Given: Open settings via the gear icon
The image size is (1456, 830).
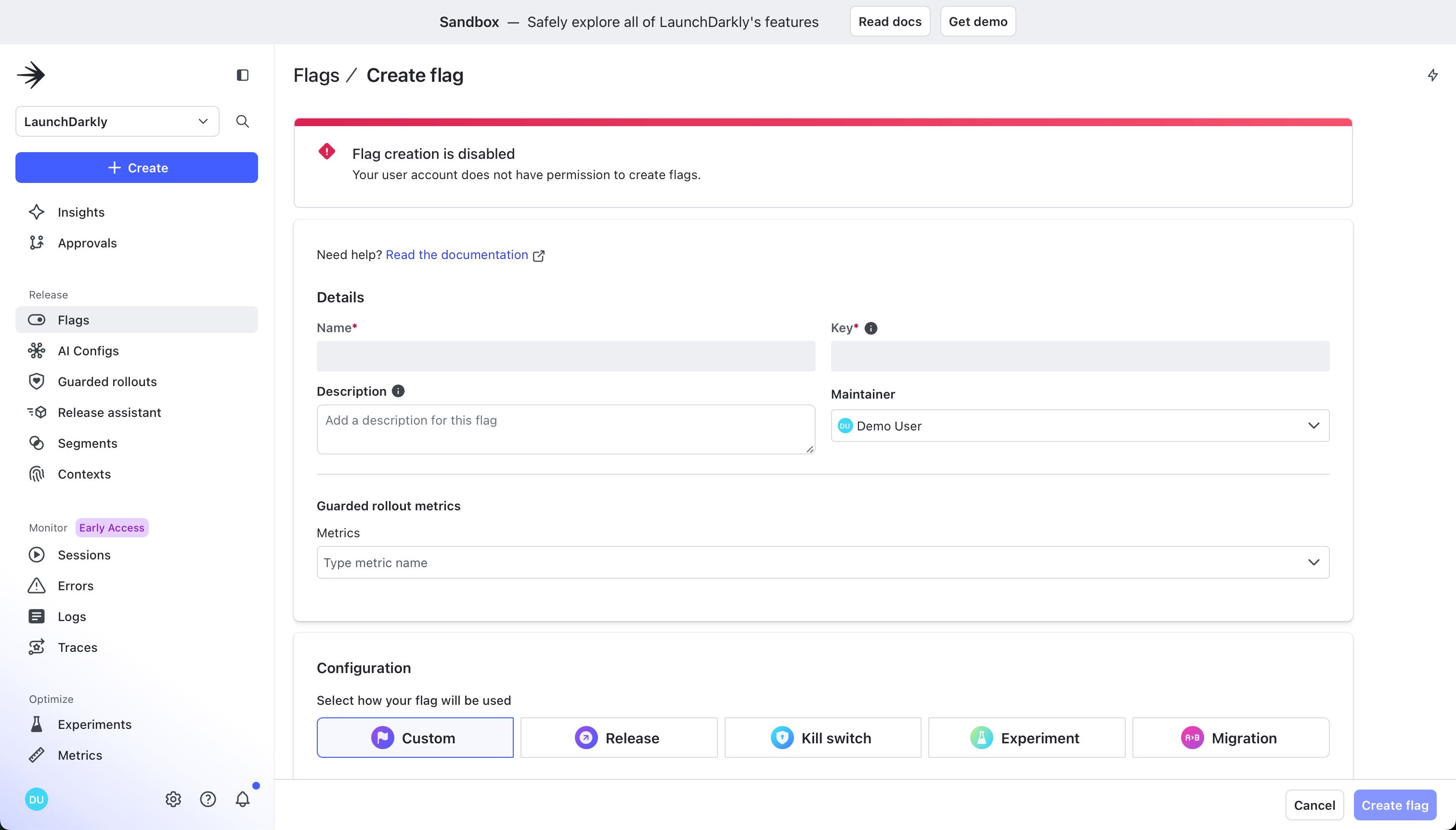Looking at the screenshot, I should (173, 799).
